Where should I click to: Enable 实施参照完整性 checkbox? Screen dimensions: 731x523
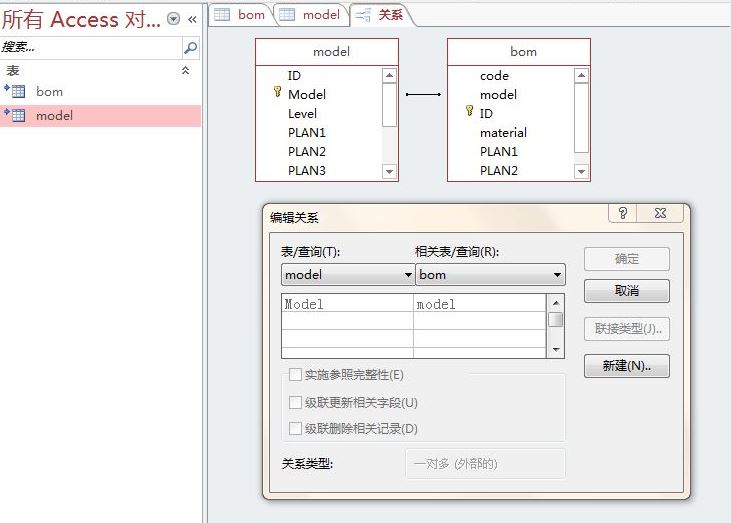(295, 375)
